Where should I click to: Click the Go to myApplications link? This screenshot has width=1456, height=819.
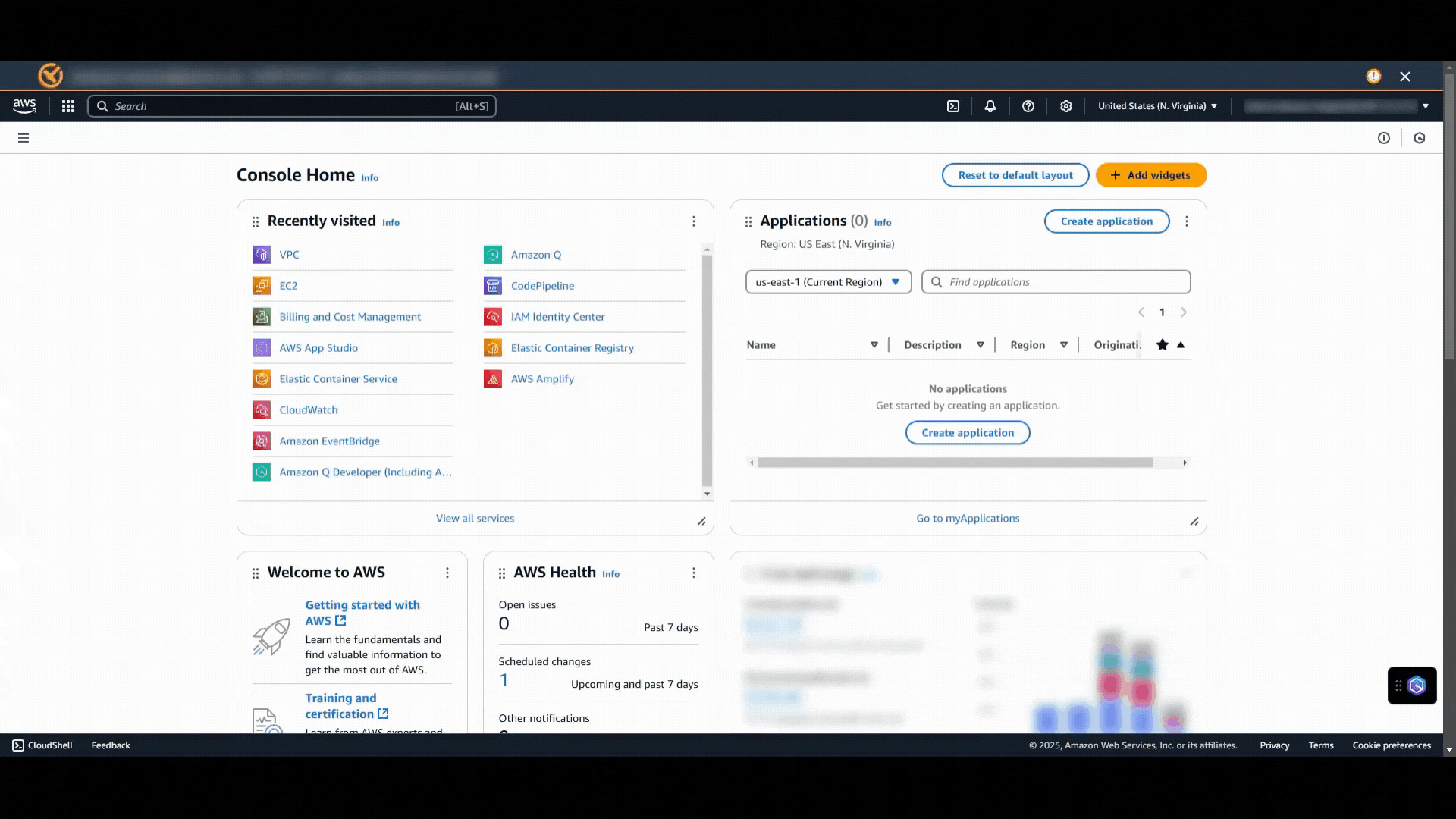(x=968, y=518)
